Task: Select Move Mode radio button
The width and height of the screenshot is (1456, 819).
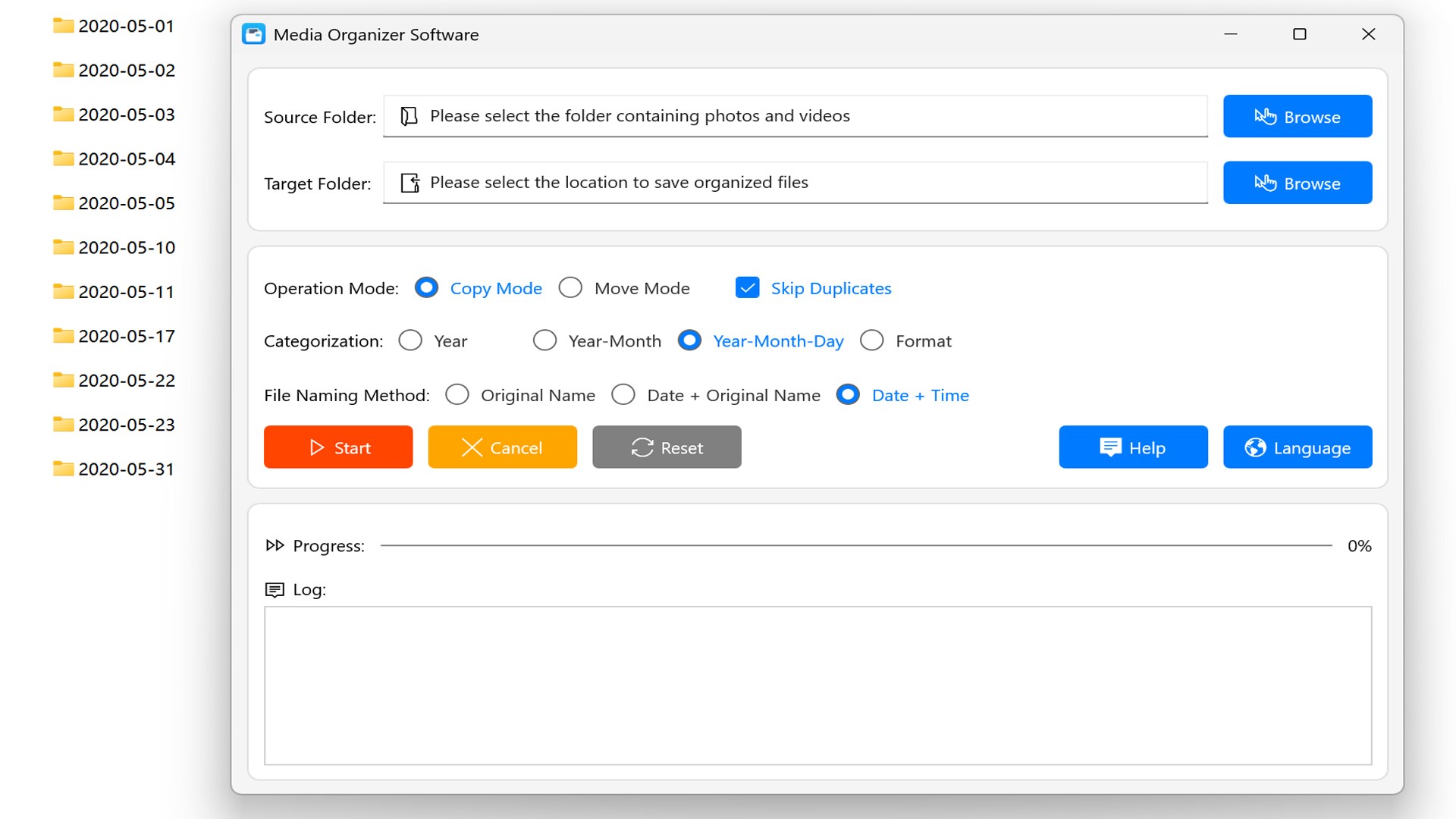Action: point(570,288)
